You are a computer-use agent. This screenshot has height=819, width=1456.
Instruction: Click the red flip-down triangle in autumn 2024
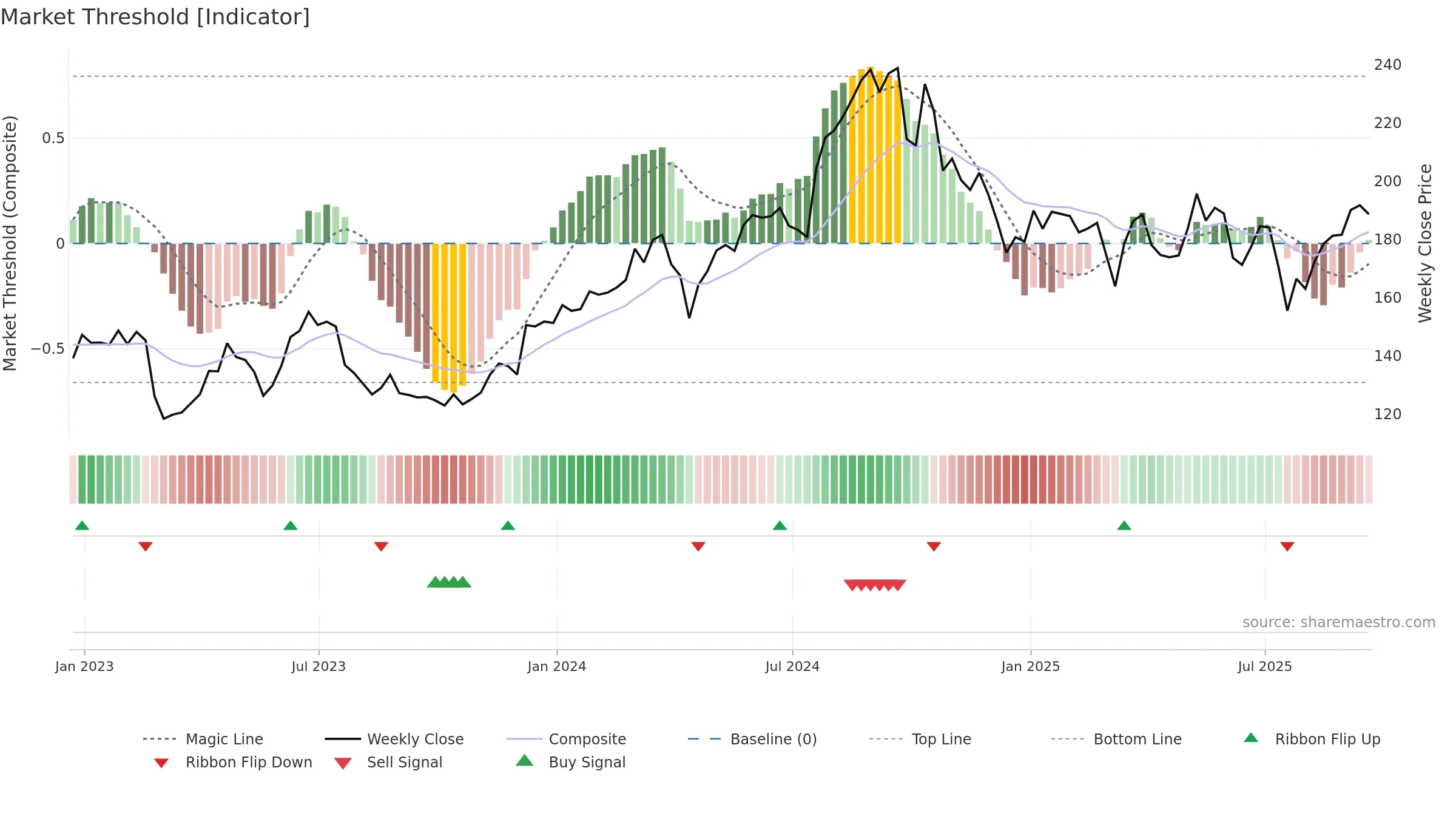pos(934,547)
